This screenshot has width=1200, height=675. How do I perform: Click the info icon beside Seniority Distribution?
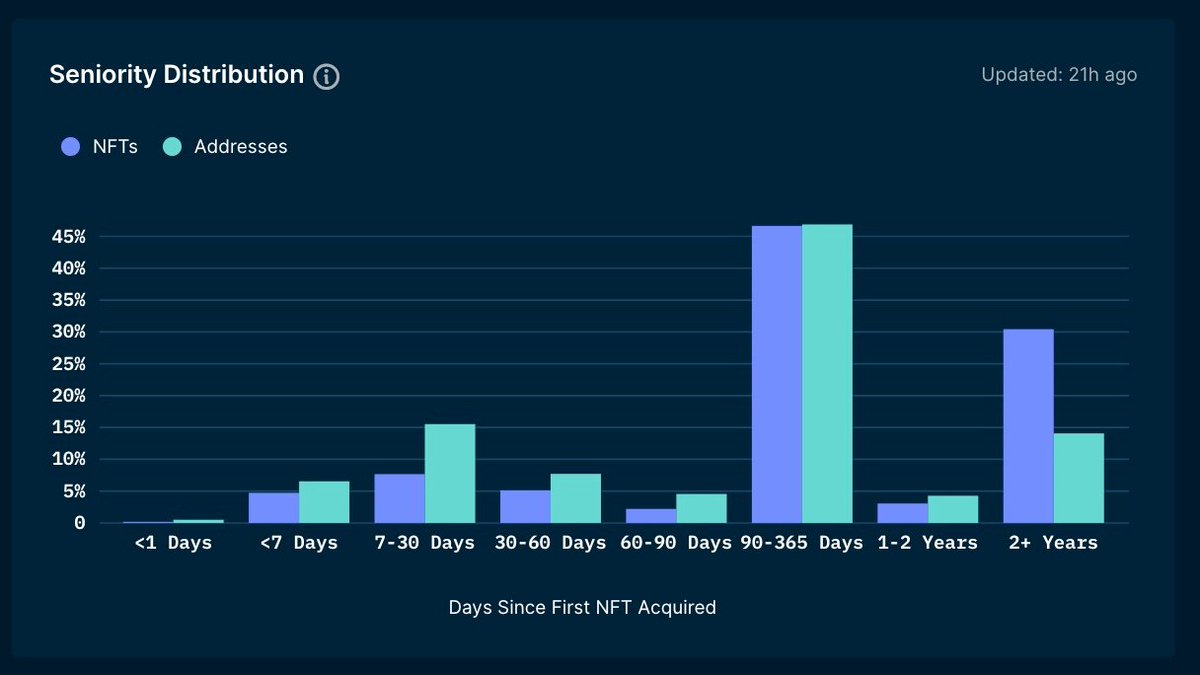pos(326,77)
